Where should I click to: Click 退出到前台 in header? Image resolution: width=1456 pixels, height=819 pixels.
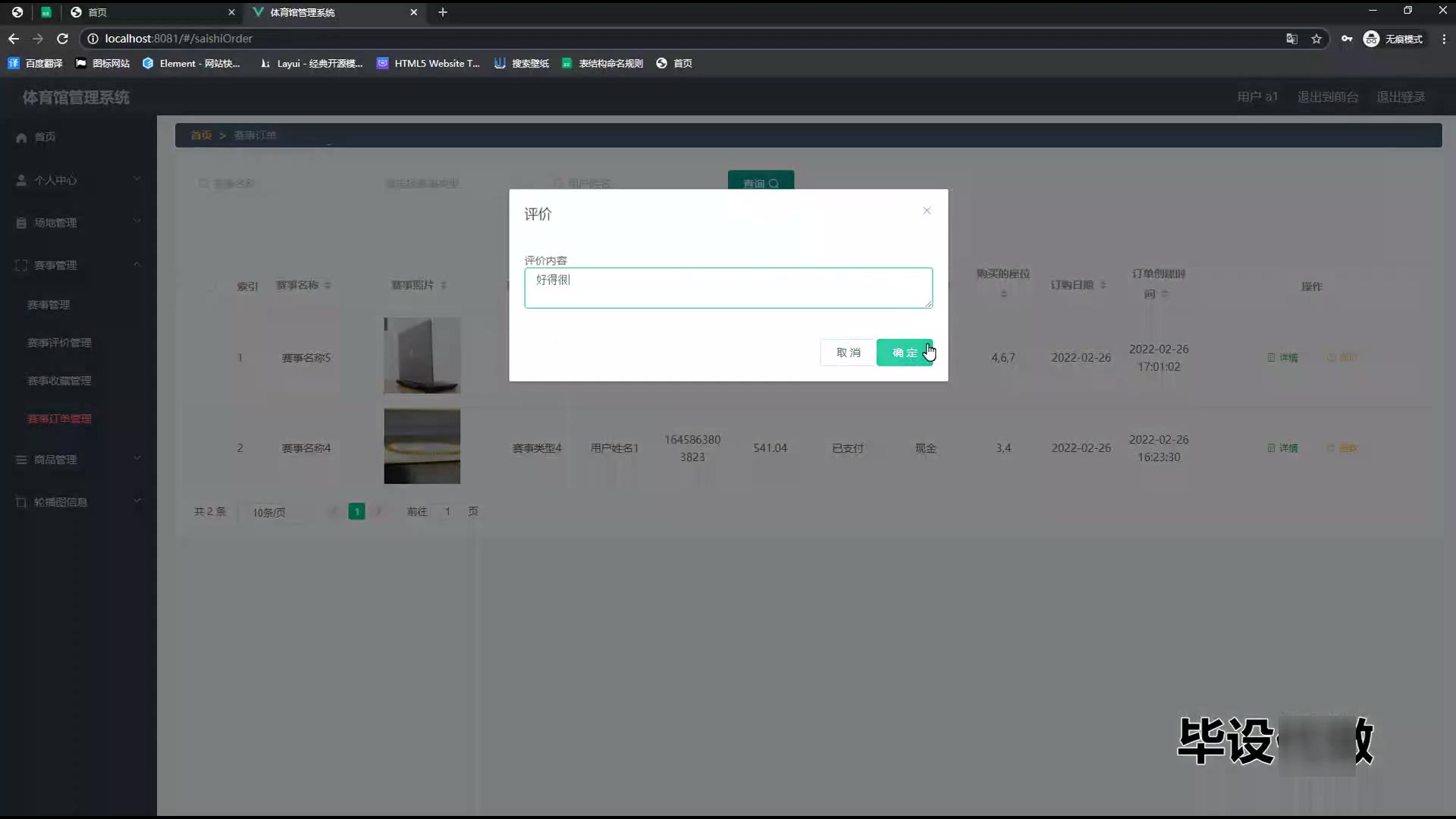click(x=1328, y=97)
